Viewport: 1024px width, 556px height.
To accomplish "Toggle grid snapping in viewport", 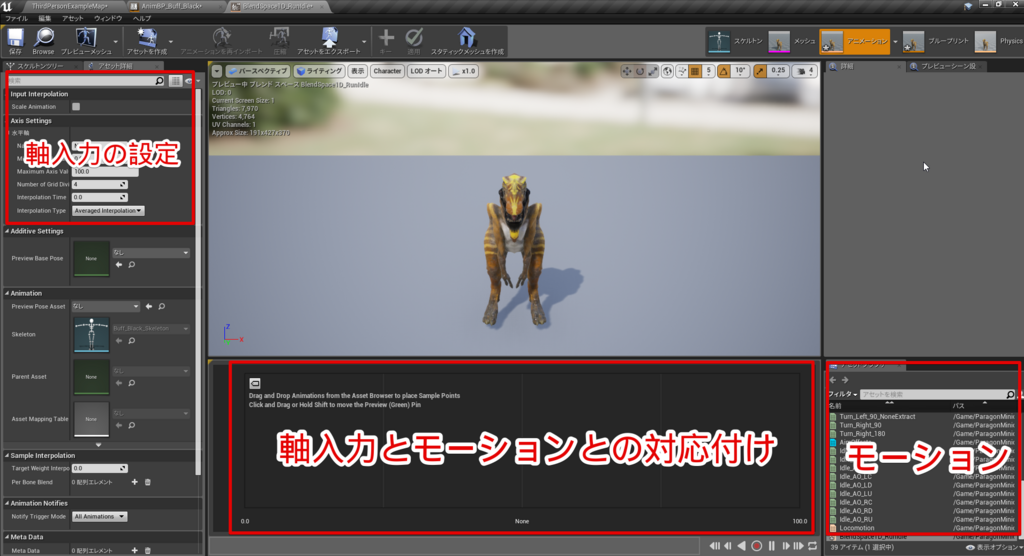I will [696, 71].
